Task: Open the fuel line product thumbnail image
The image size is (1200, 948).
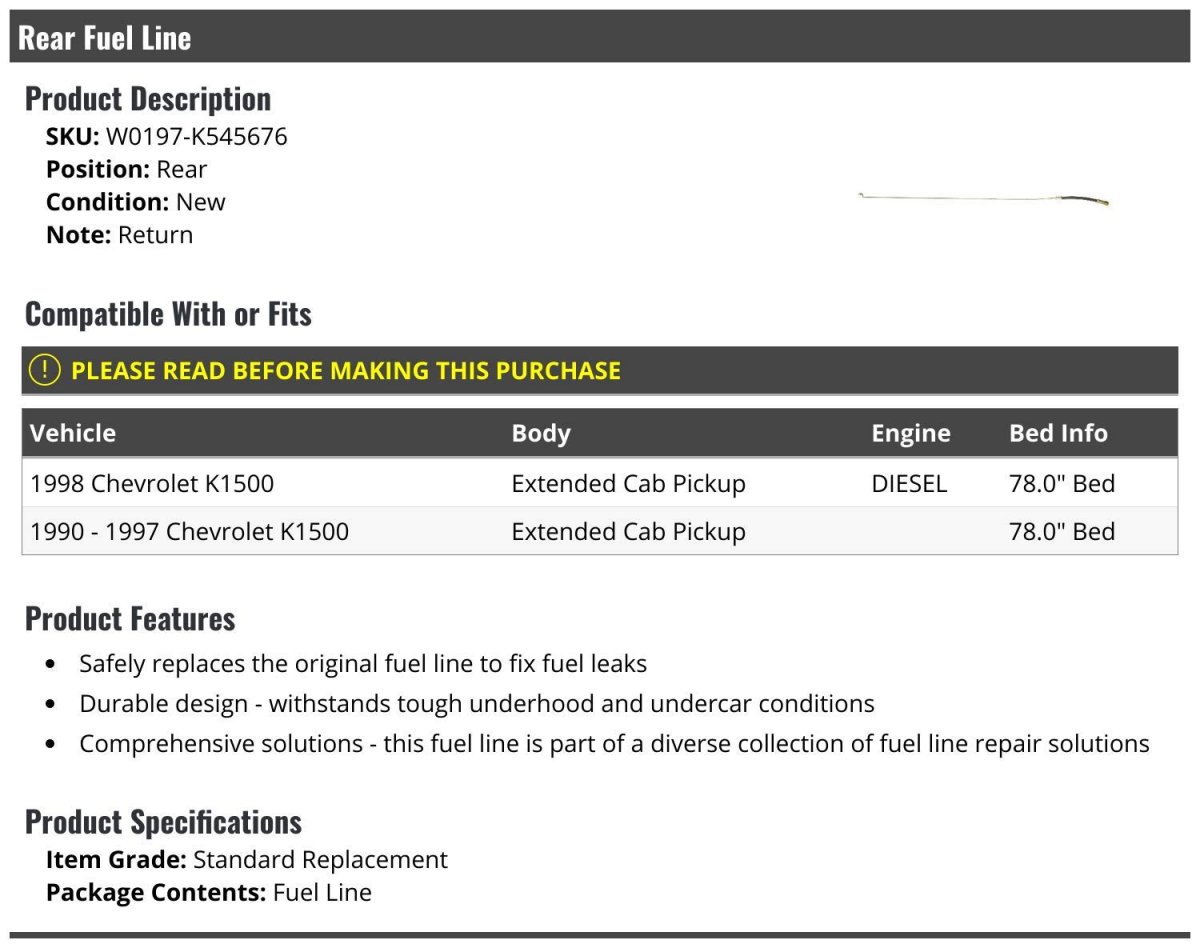Action: [984, 199]
